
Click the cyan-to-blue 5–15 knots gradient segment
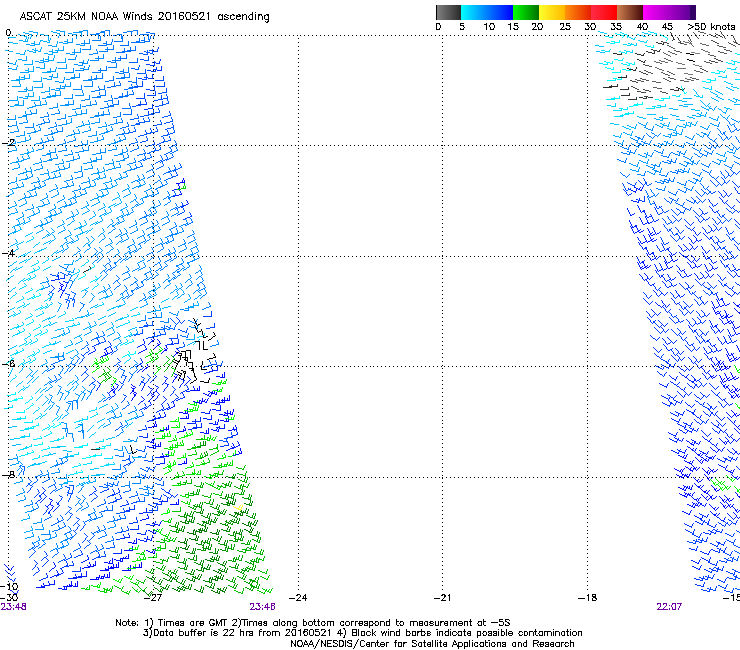[x=487, y=12]
